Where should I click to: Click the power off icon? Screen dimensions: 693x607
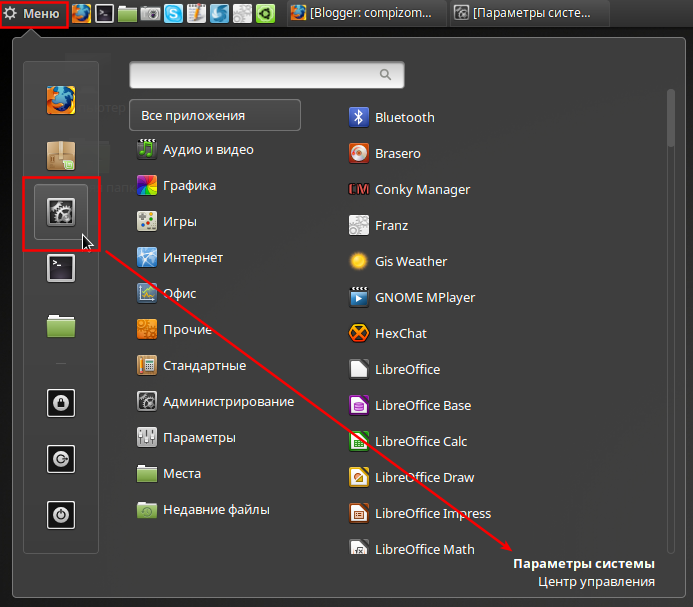tap(61, 515)
